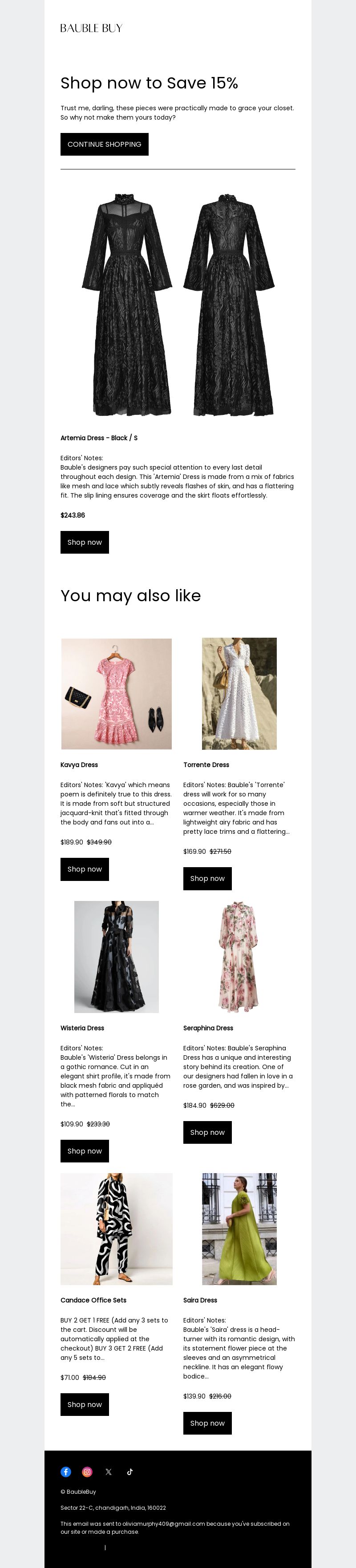Open the Facebook icon in footer
This screenshot has width=356, height=1568.
(x=66, y=1472)
